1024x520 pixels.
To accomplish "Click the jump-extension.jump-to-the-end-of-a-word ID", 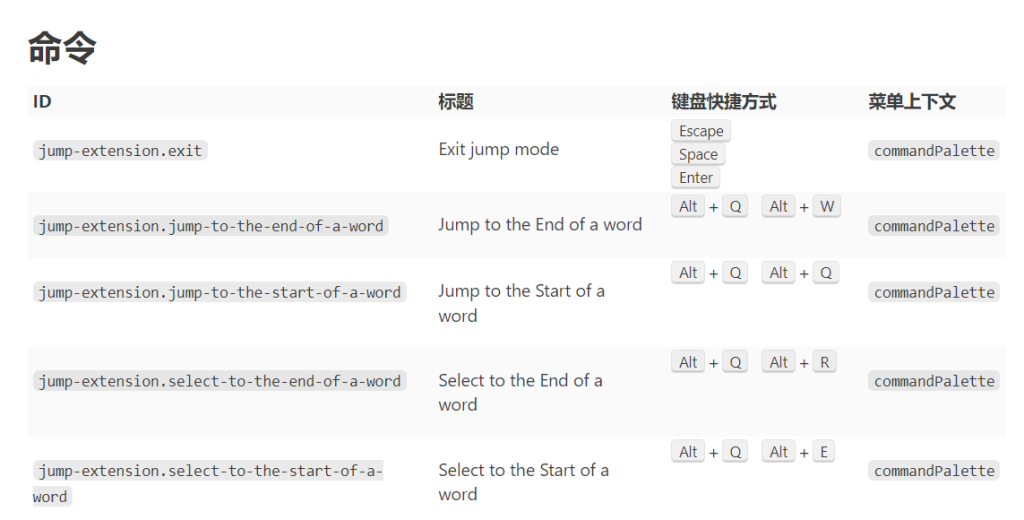I will [x=211, y=226].
